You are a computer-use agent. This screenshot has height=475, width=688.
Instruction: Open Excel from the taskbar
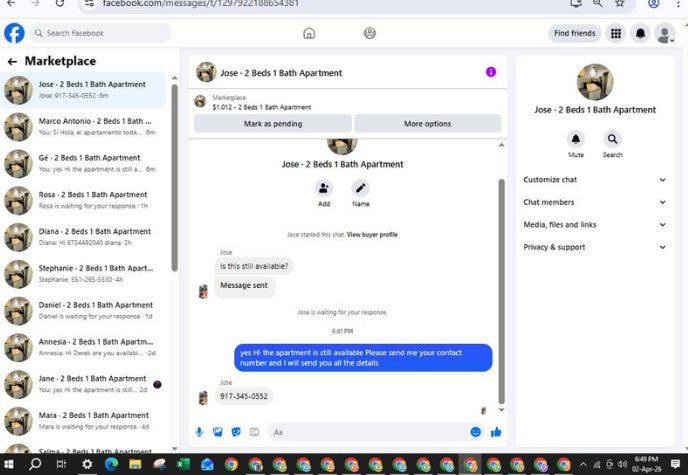pyautogui.click(x=183, y=464)
